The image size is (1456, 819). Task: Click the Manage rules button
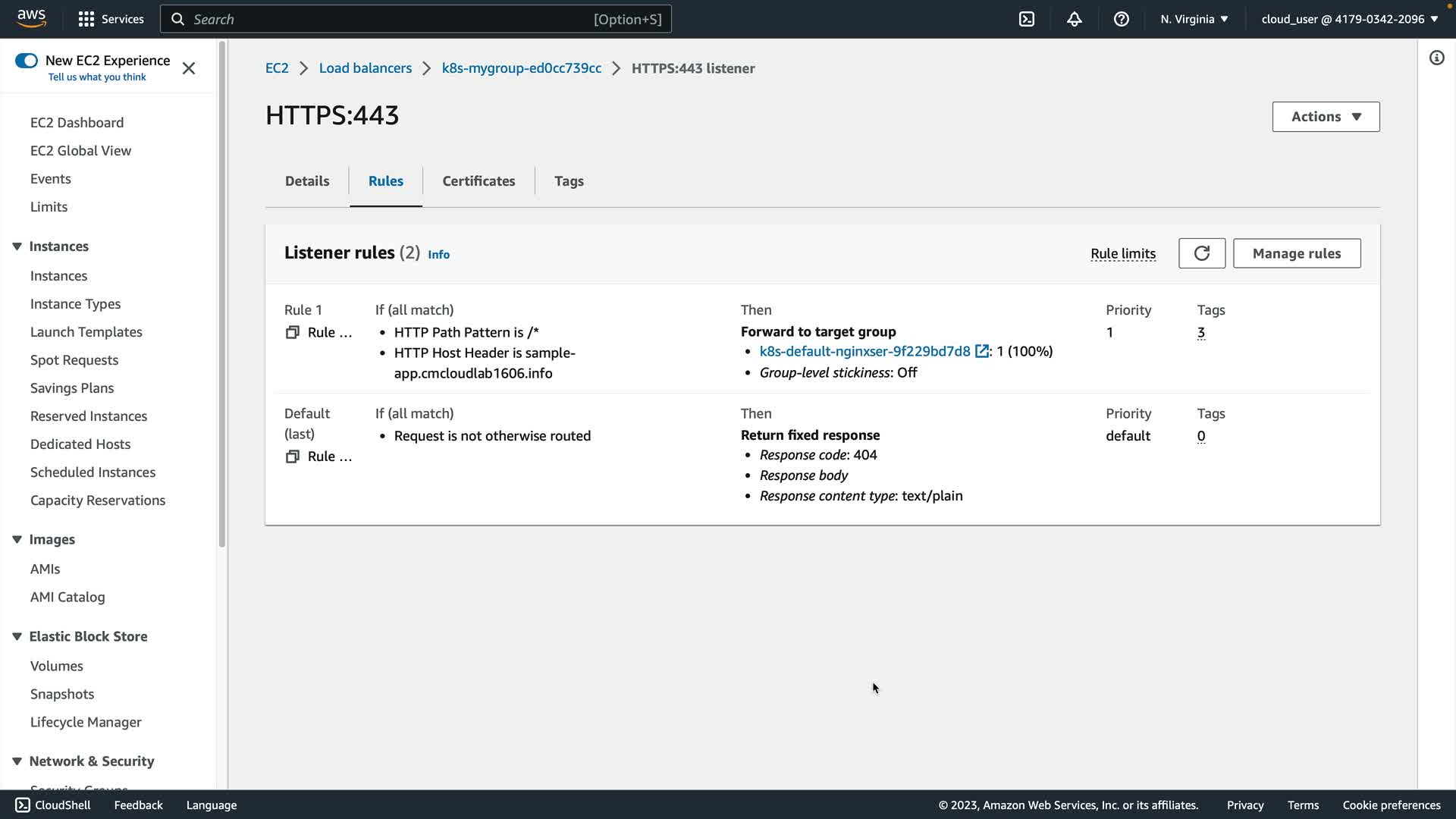coord(1296,253)
